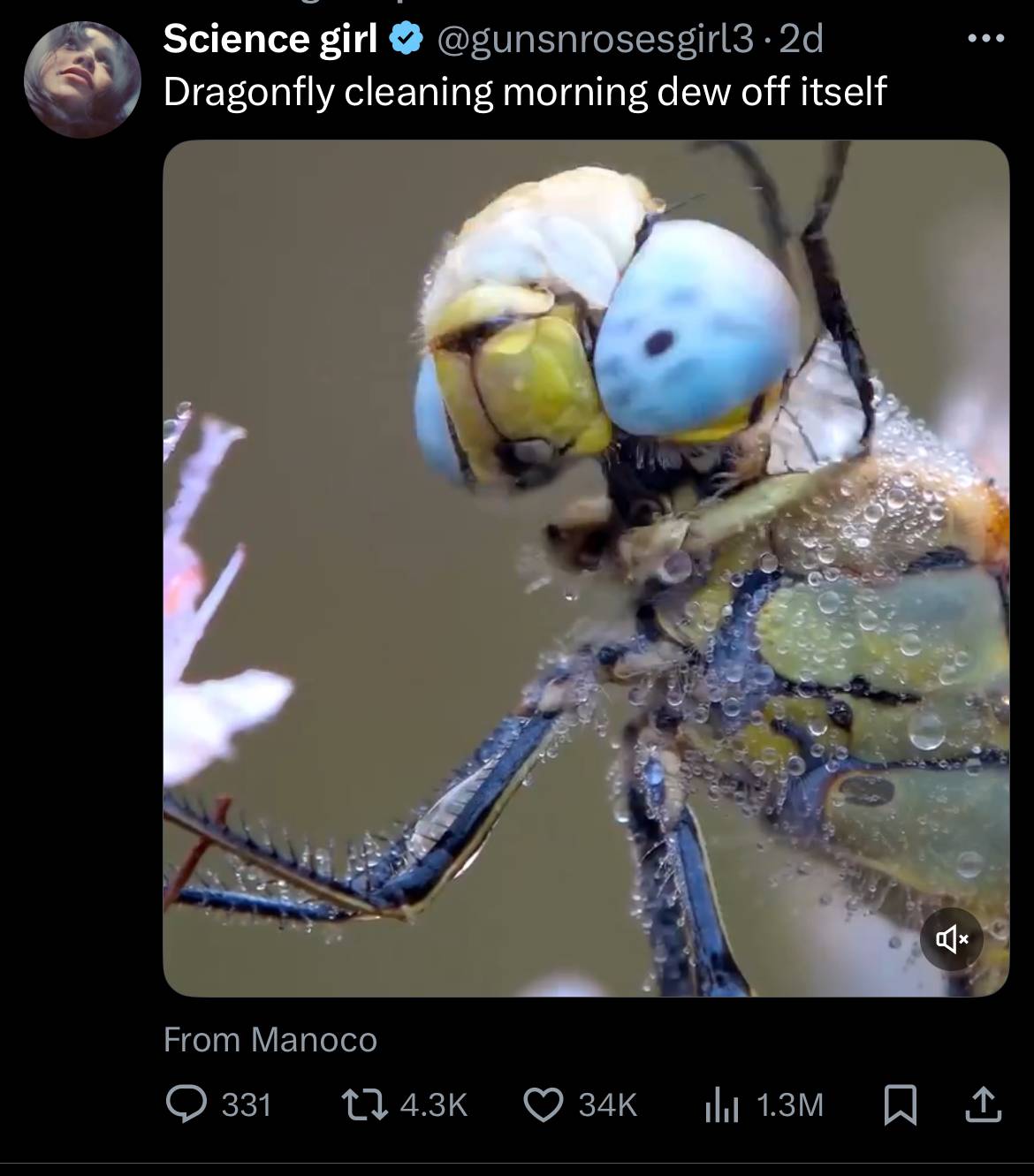Click the dragonfly post caption text
The height and width of the screenshot is (1176, 1034).
(524, 92)
